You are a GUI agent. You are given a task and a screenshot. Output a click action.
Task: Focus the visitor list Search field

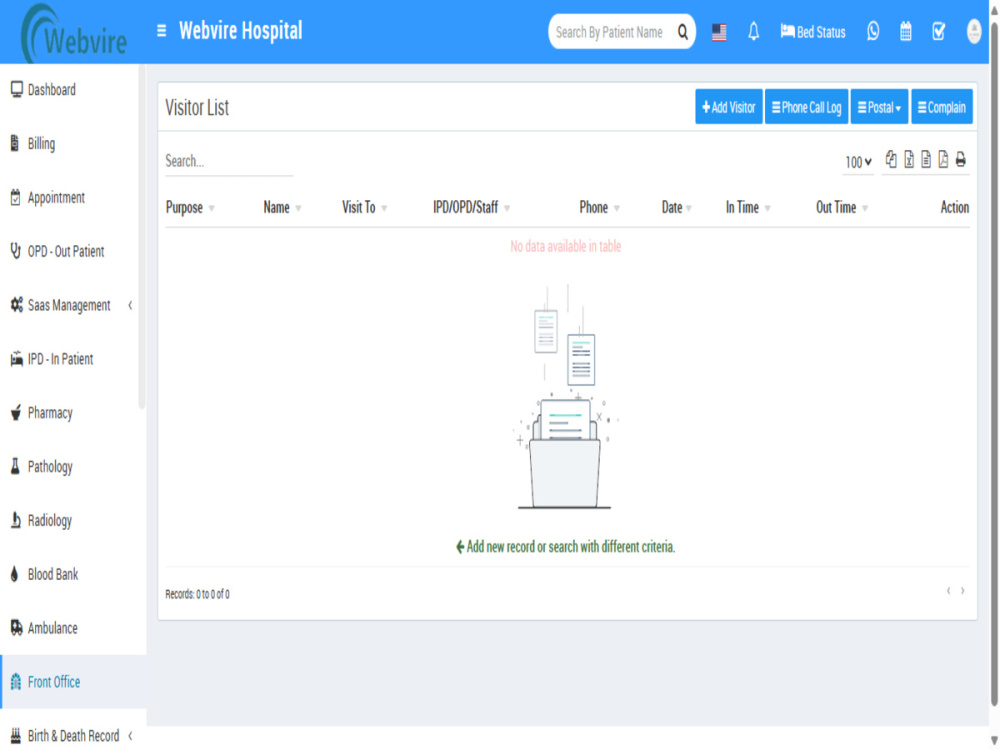coord(228,161)
